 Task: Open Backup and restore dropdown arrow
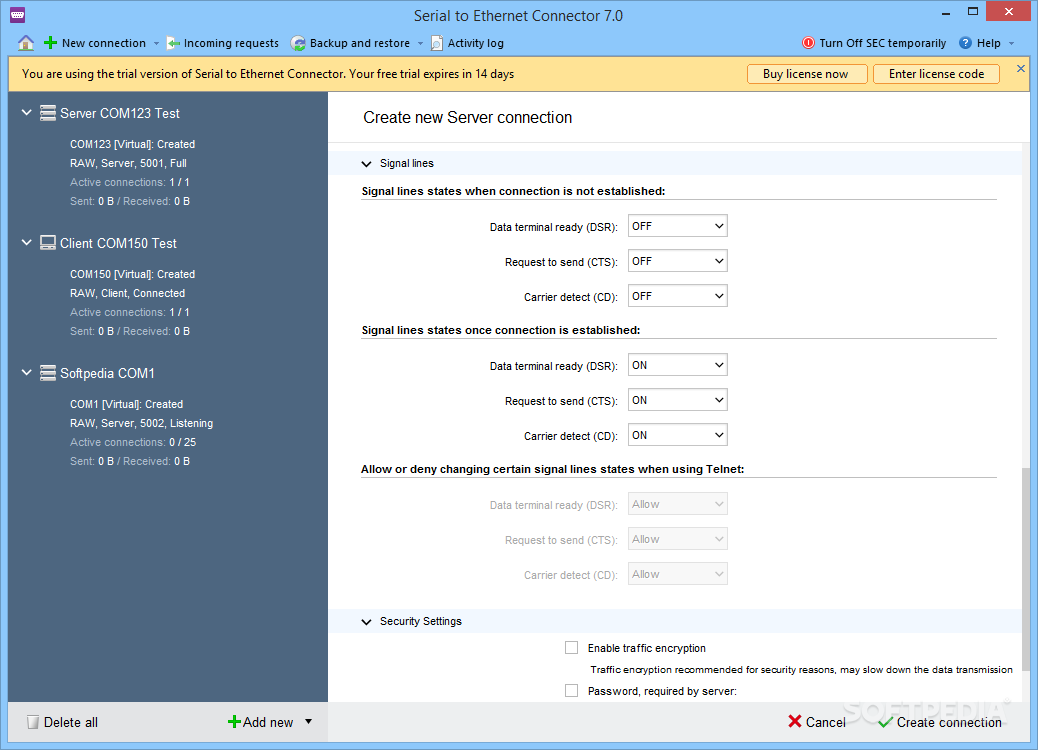(x=420, y=44)
